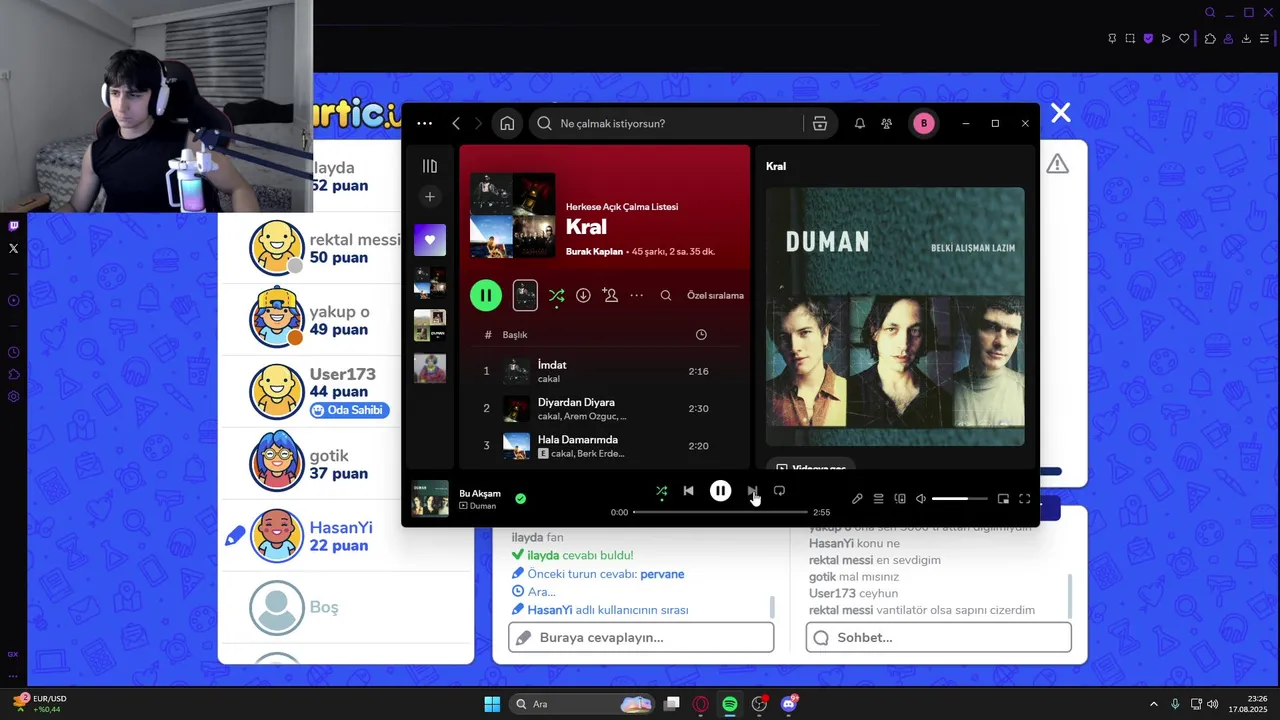Open the play queue icon

tap(878, 499)
